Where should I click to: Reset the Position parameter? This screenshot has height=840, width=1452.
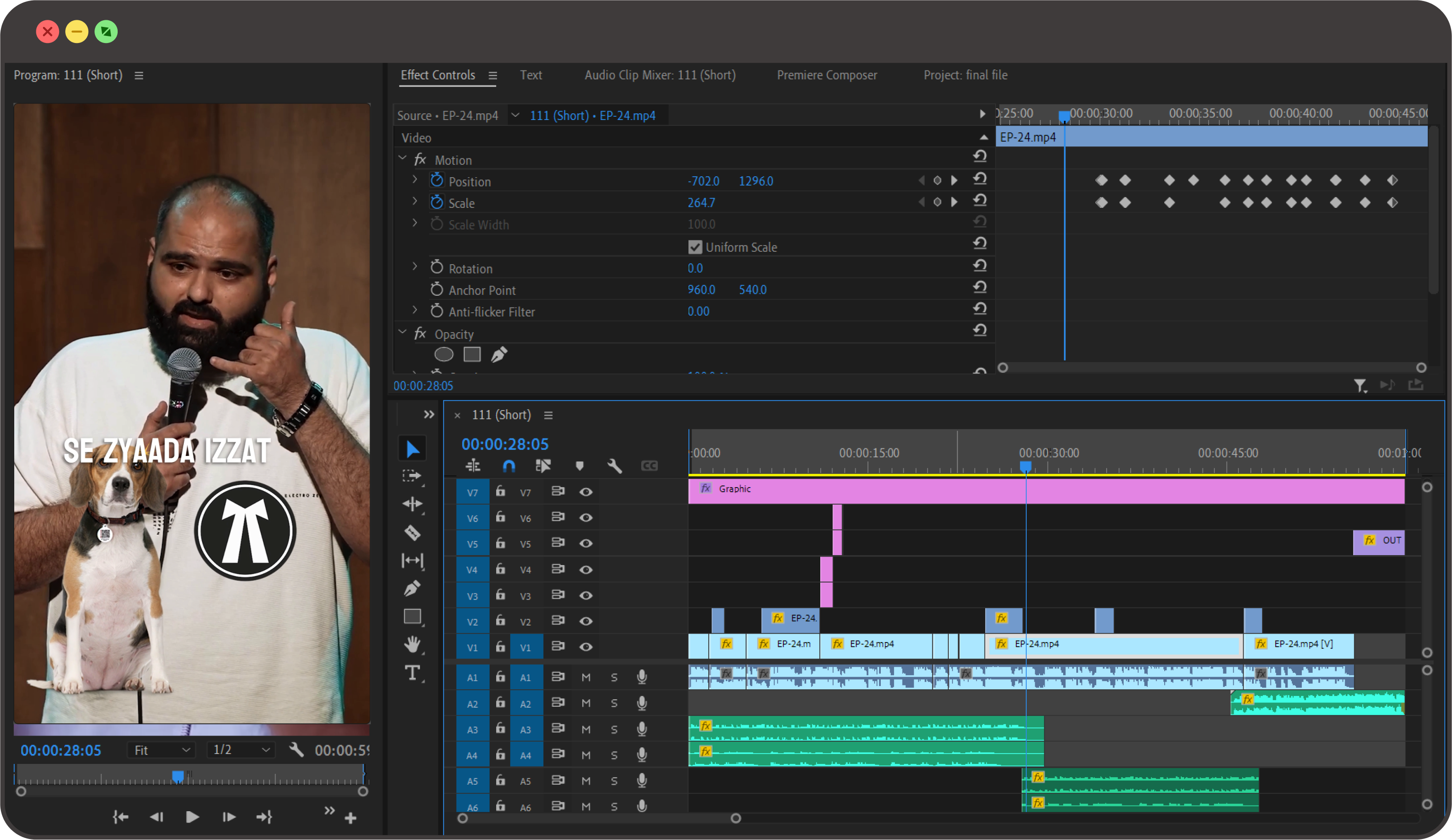tap(979, 179)
